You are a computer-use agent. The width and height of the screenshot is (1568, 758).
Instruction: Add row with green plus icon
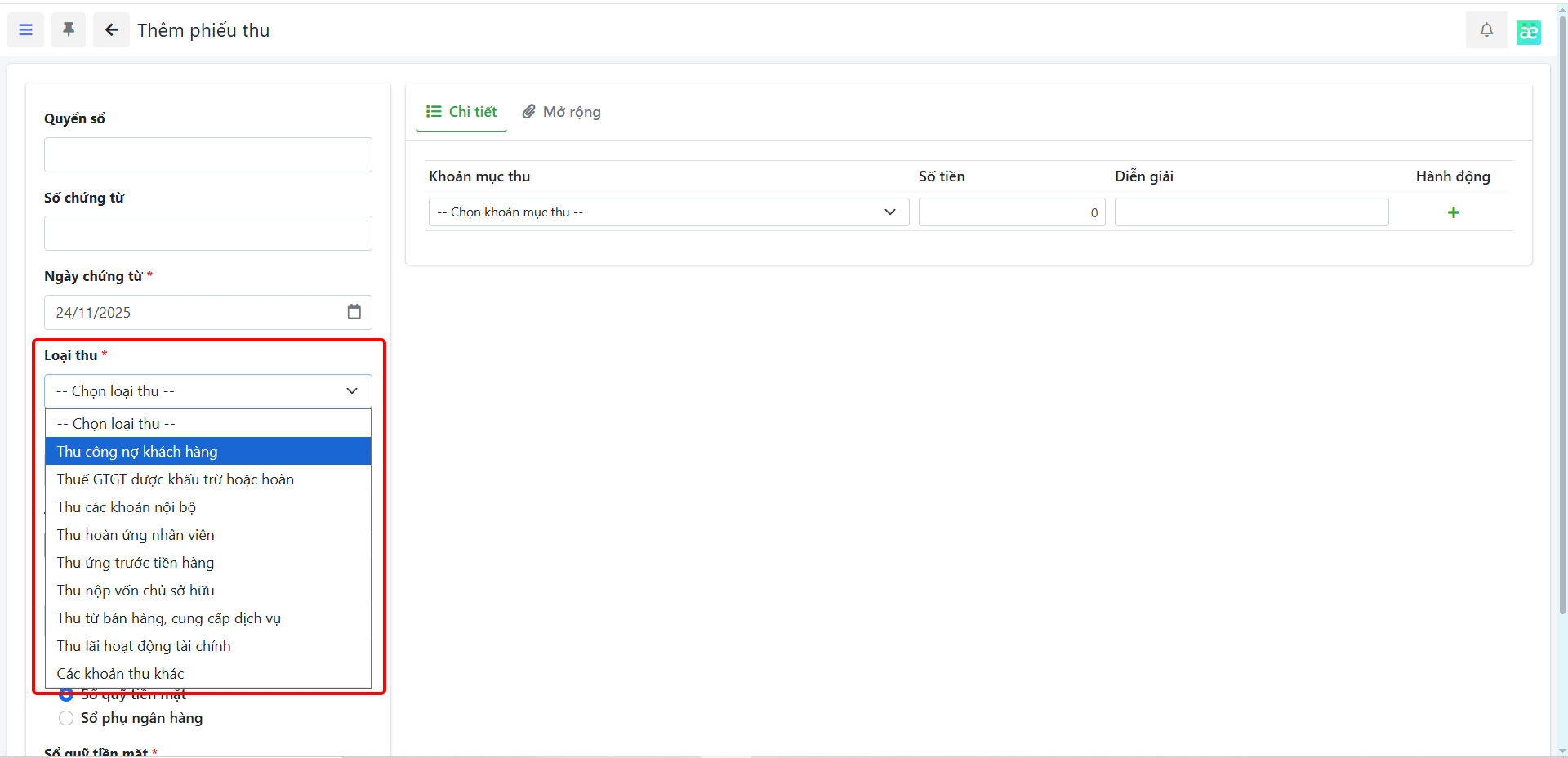pyautogui.click(x=1453, y=212)
